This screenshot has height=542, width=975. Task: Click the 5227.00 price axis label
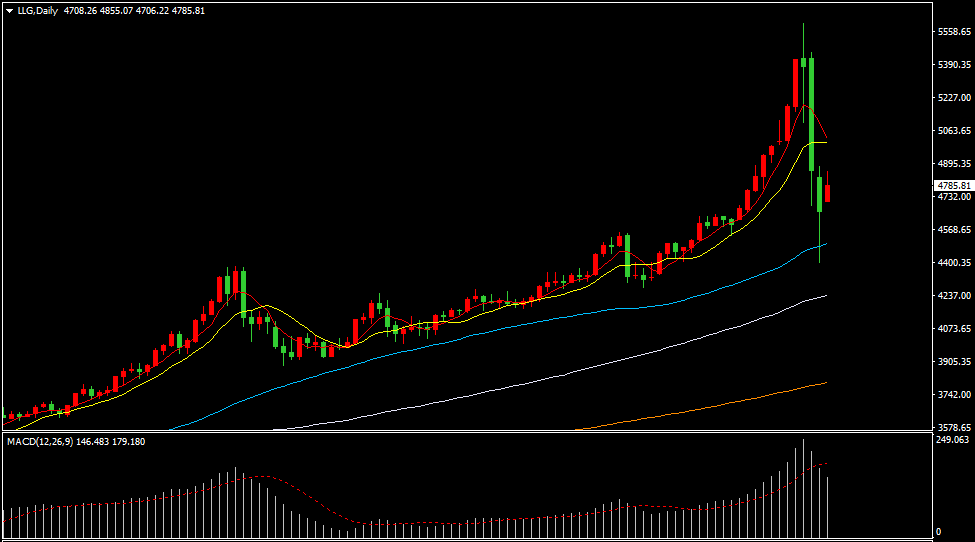(954, 98)
